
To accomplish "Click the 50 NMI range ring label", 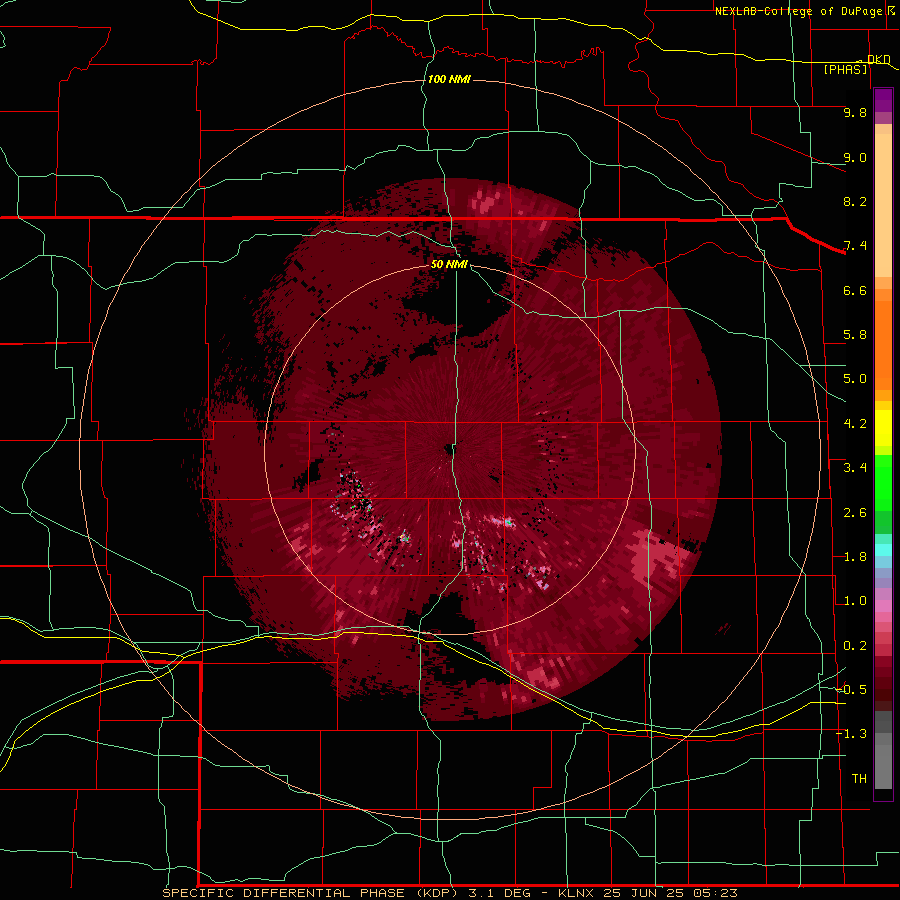I will tap(449, 264).
